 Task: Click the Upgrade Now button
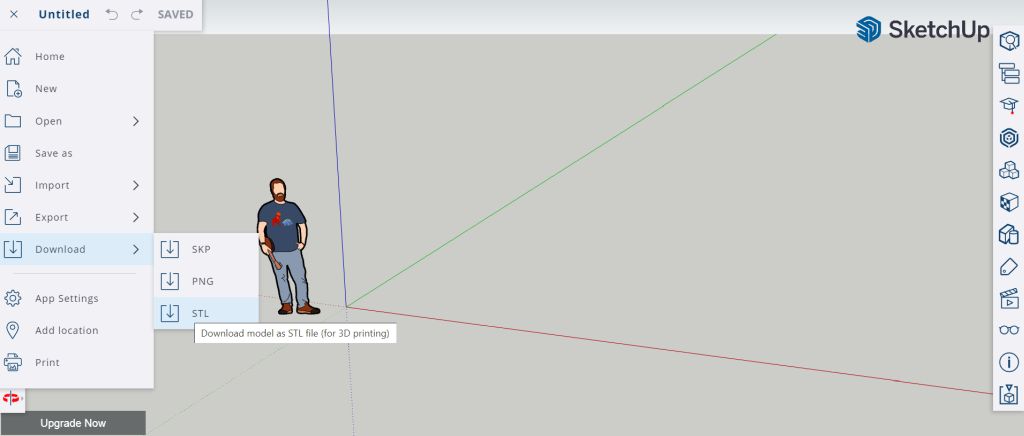point(73,423)
